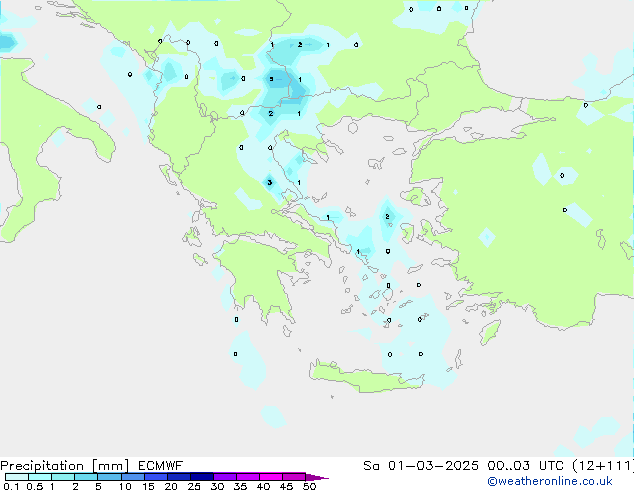The height and width of the screenshot is (490, 634).
Task: Click the 35–40 mm legend color swatch
Action: (x=247, y=477)
